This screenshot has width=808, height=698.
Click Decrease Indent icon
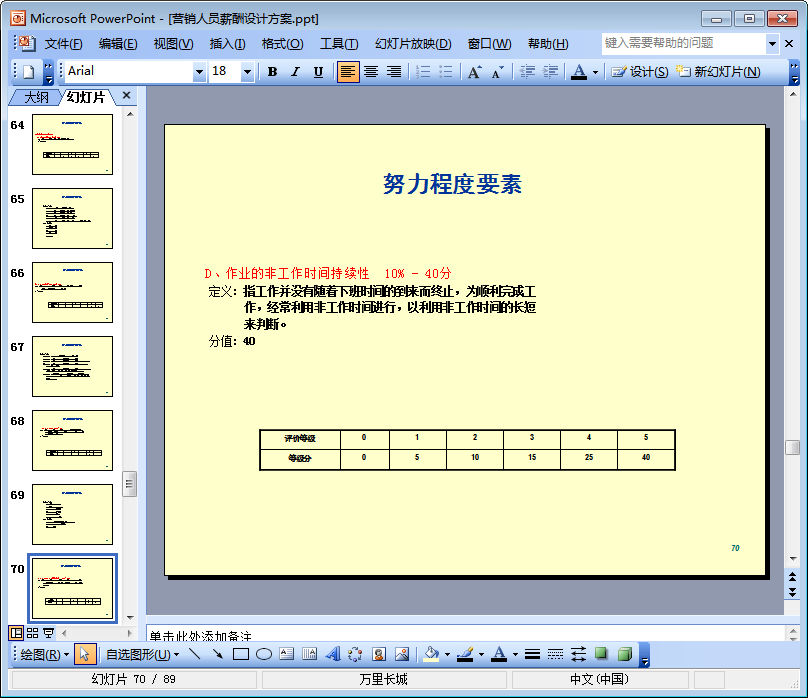(x=527, y=72)
